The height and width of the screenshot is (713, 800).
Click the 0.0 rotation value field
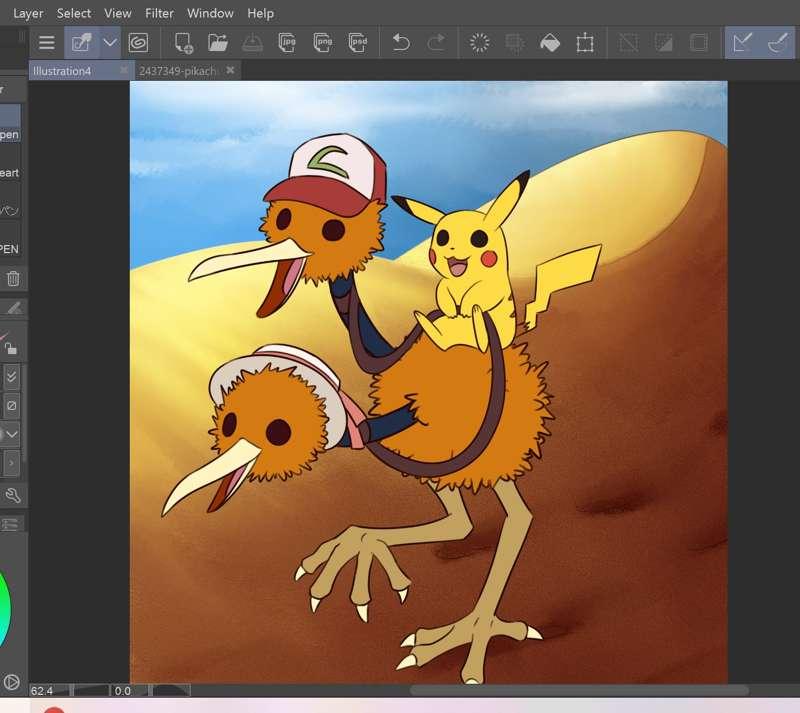(x=130, y=691)
